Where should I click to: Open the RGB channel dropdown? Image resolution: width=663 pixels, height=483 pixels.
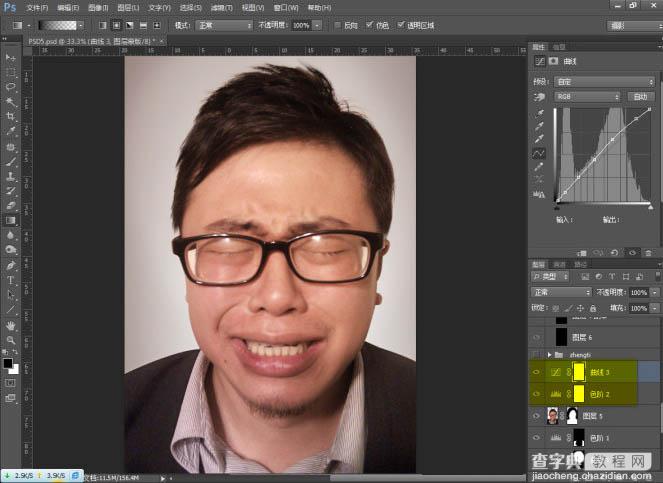pos(587,97)
